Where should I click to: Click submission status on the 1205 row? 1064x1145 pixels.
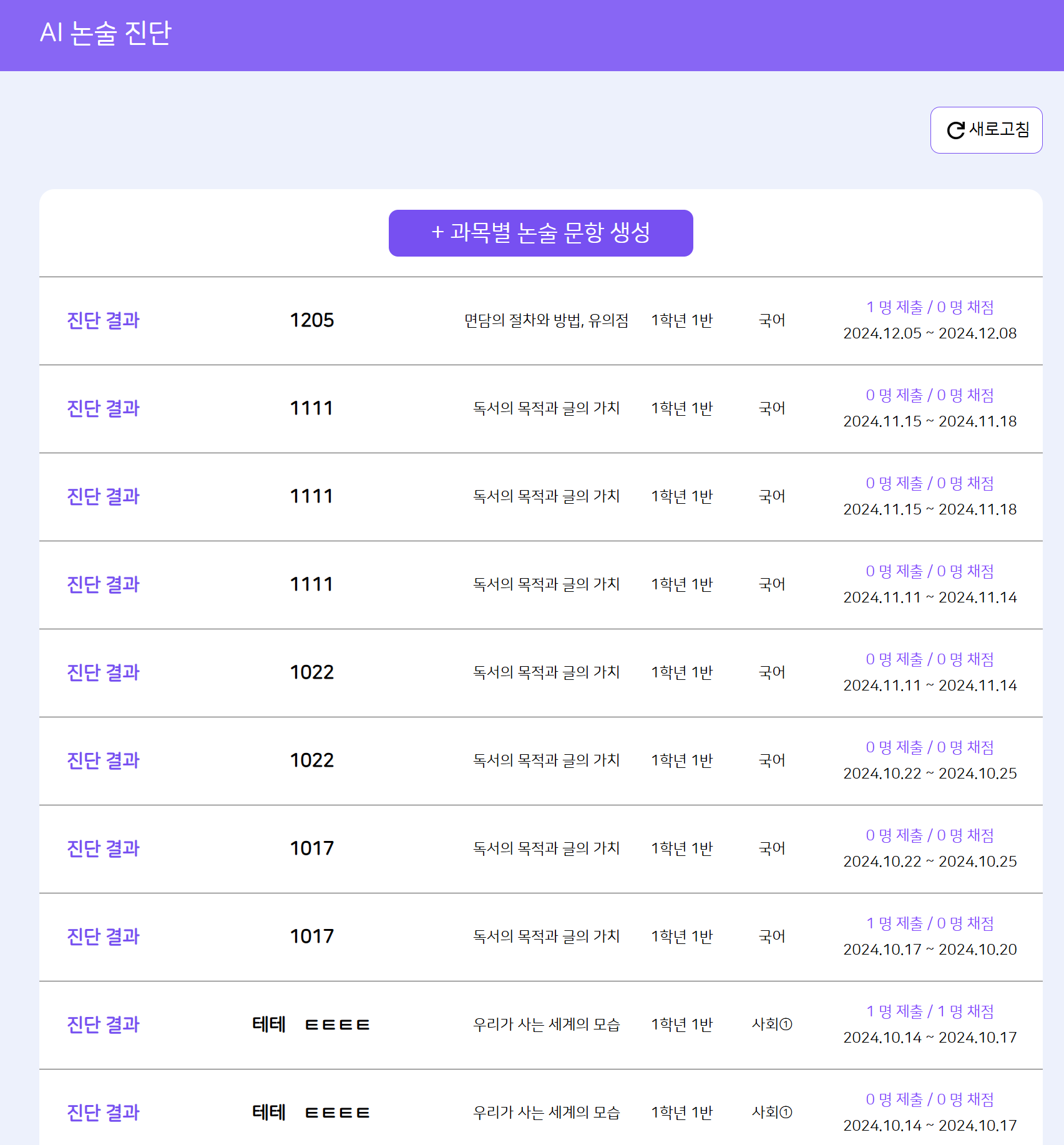930,307
